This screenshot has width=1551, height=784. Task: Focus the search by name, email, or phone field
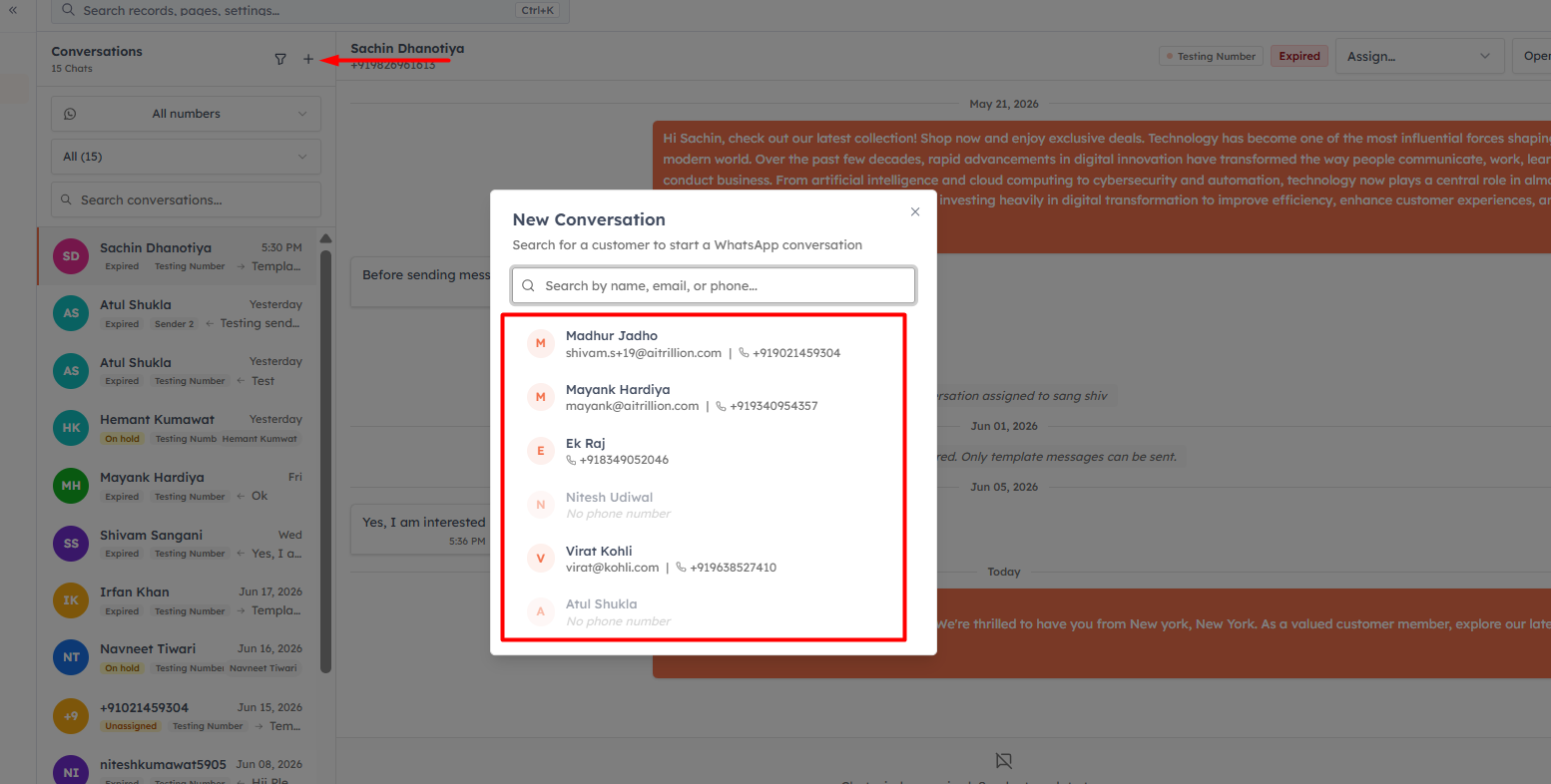click(714, 285)
